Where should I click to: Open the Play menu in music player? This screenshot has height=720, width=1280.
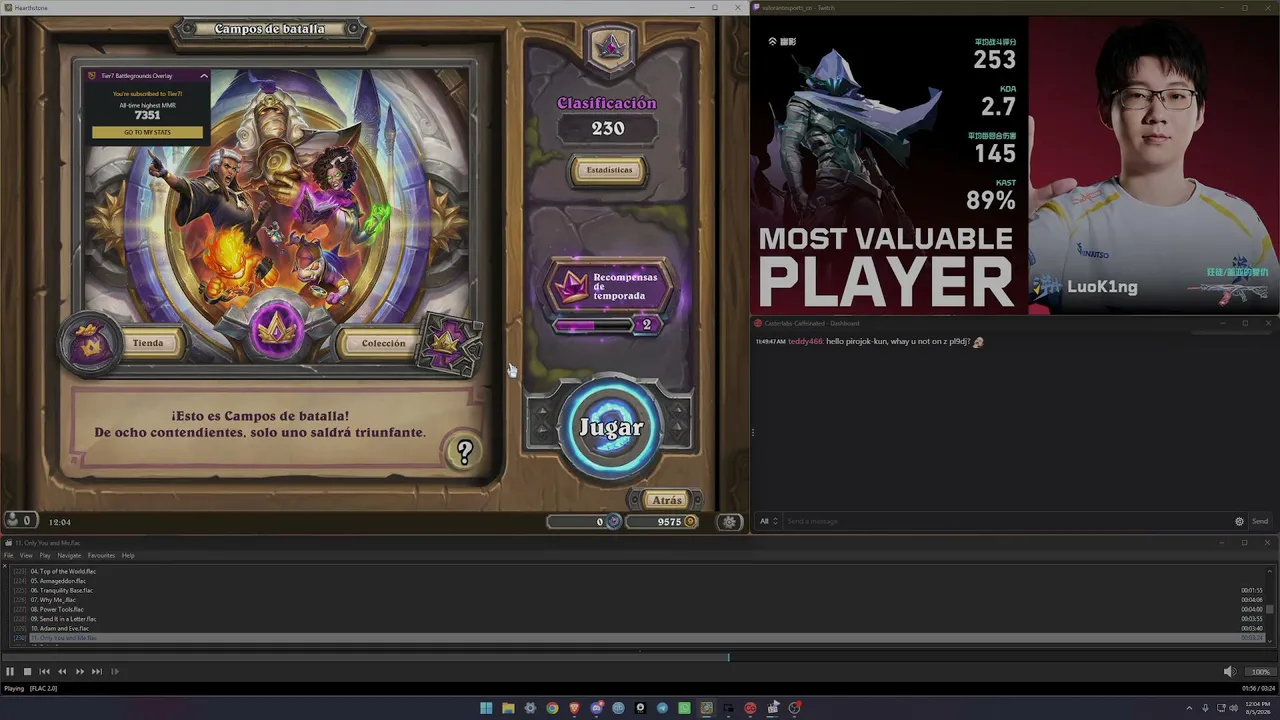click(45, 556)
